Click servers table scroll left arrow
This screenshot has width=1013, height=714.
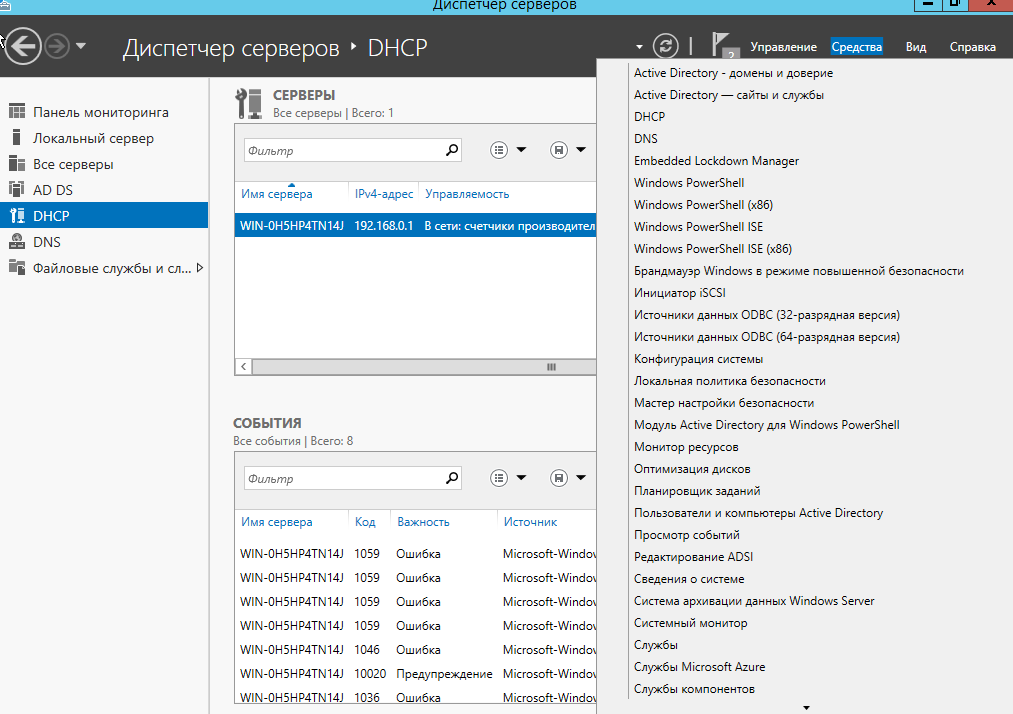click(x=244, y=367)
